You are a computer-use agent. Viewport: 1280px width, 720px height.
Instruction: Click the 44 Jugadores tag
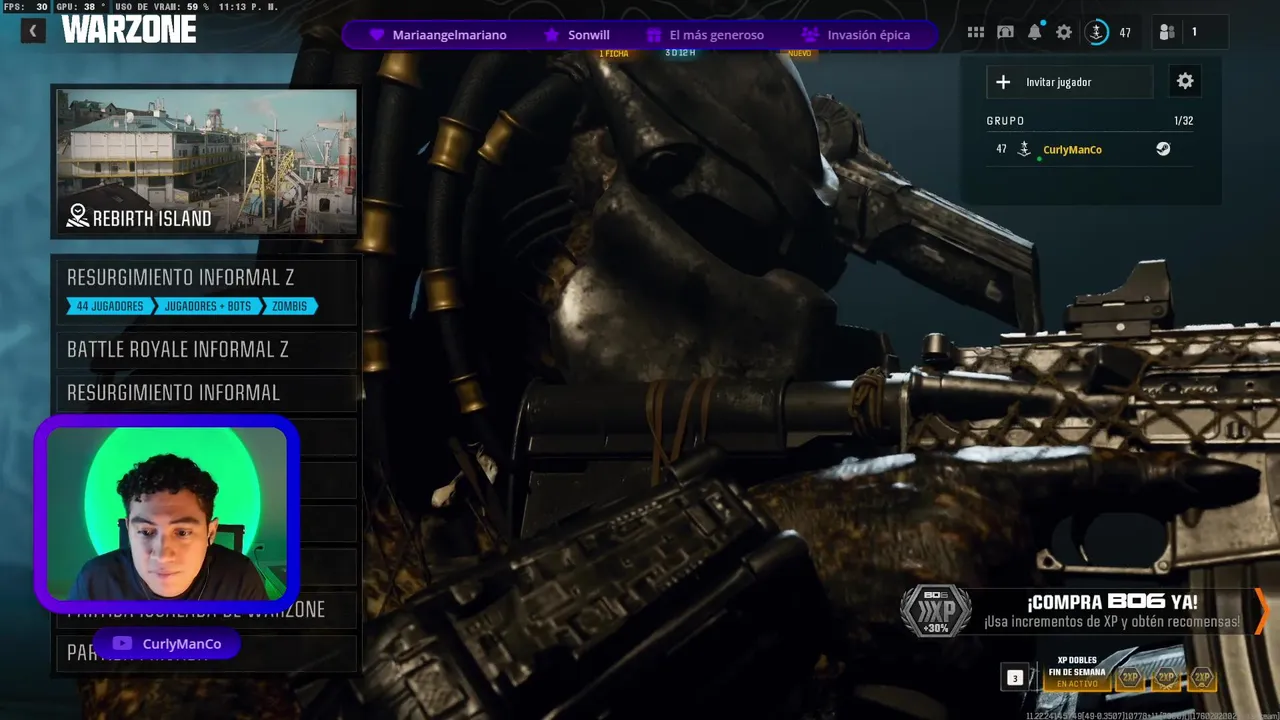coord(109,306)
